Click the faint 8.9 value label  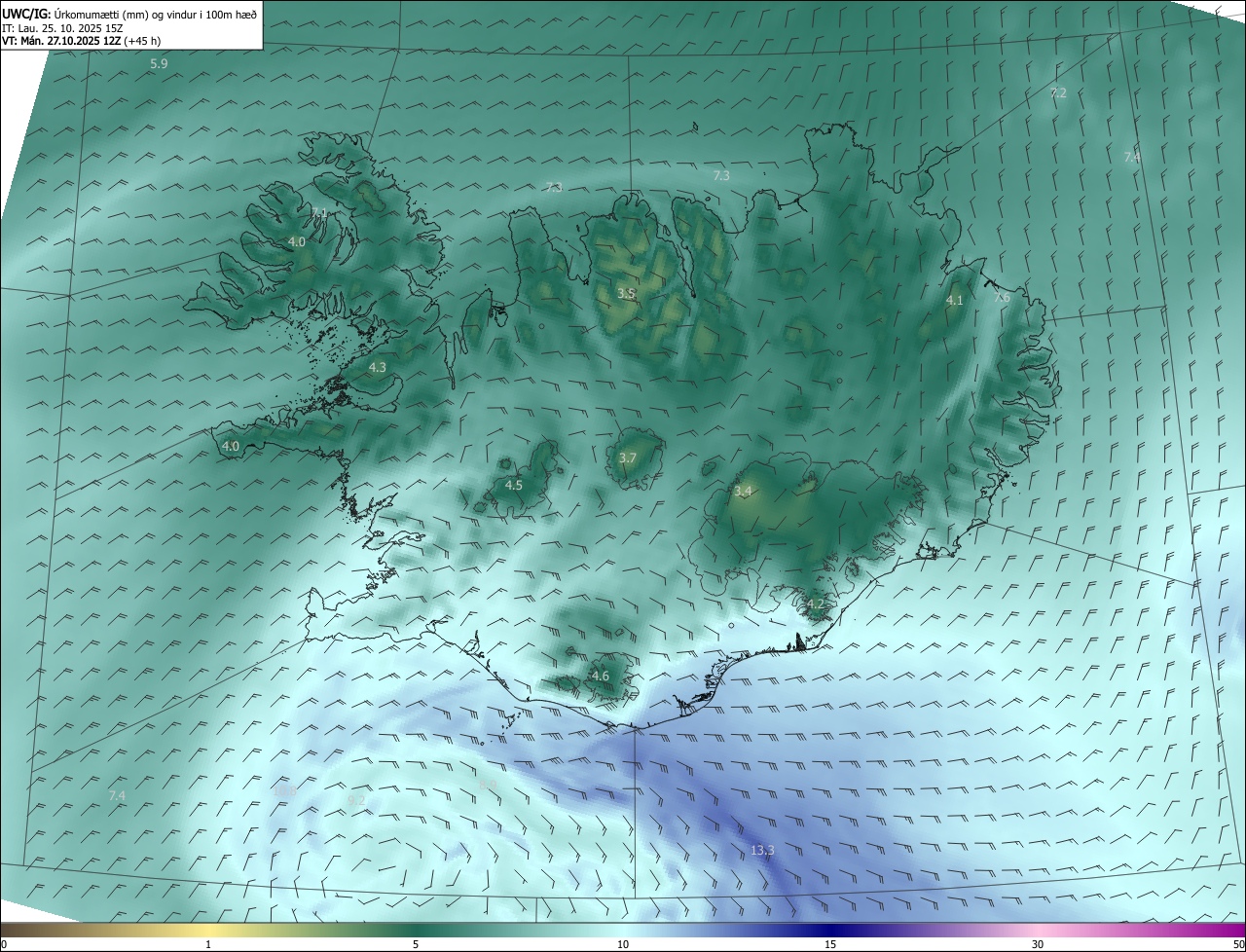[x=488, y=785]
